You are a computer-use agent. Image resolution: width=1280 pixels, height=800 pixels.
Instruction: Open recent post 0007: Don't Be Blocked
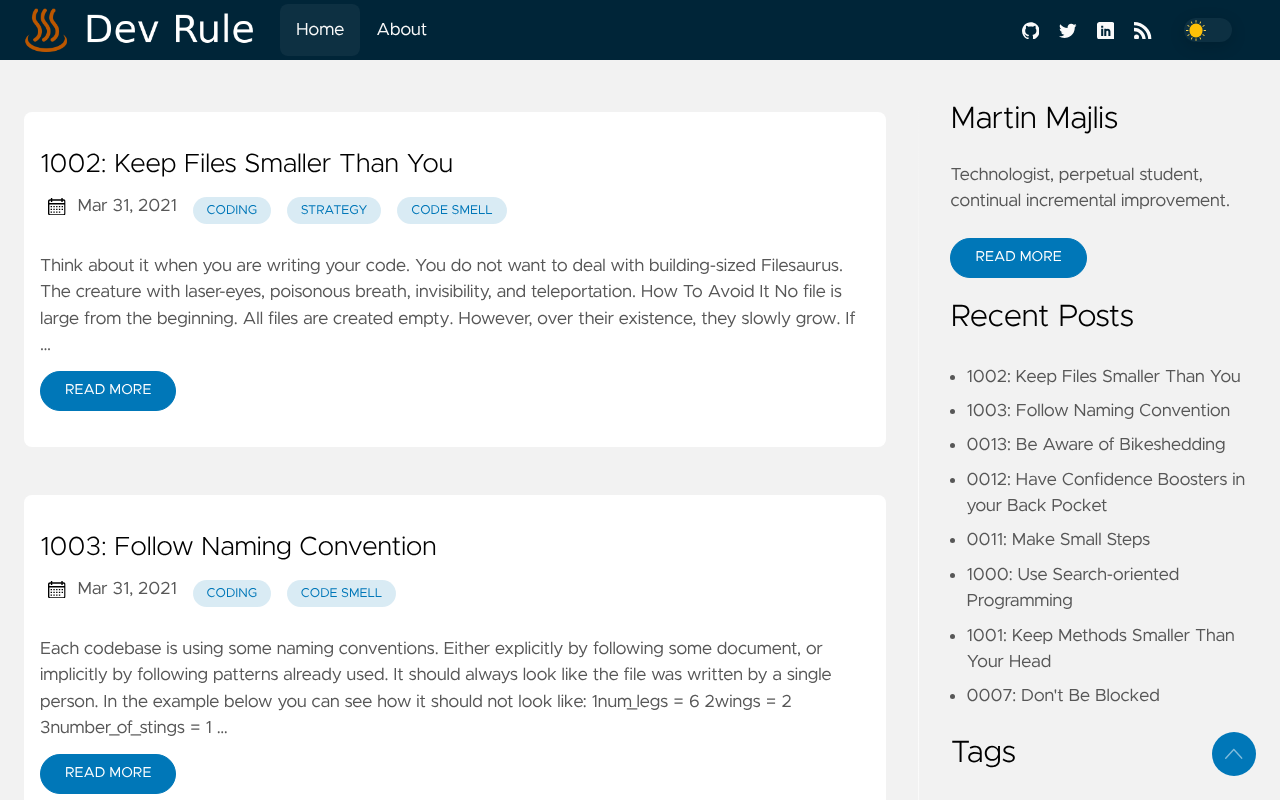(x=1063, y=696)
